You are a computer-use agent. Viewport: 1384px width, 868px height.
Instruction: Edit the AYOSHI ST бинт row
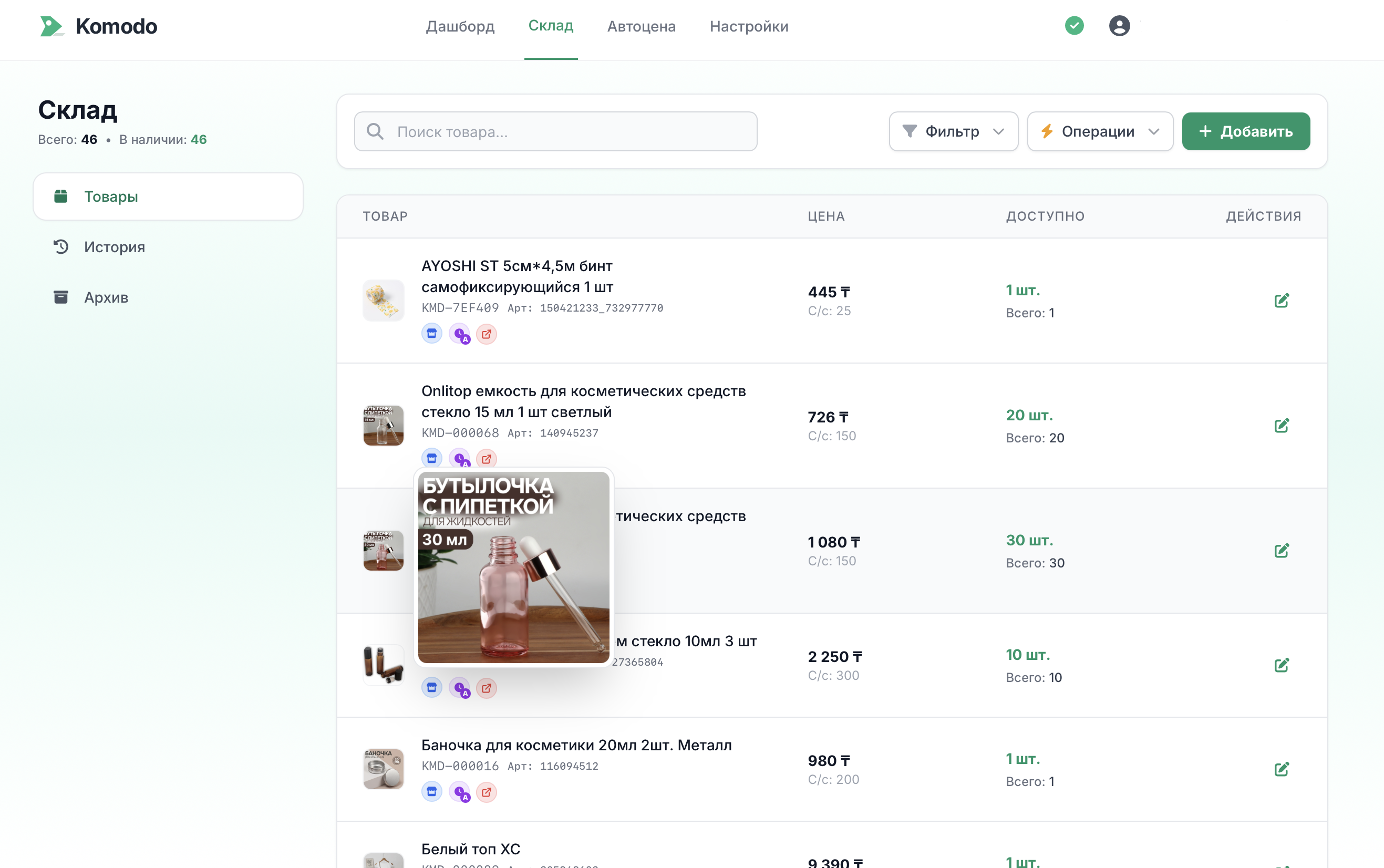(1281, 301)
